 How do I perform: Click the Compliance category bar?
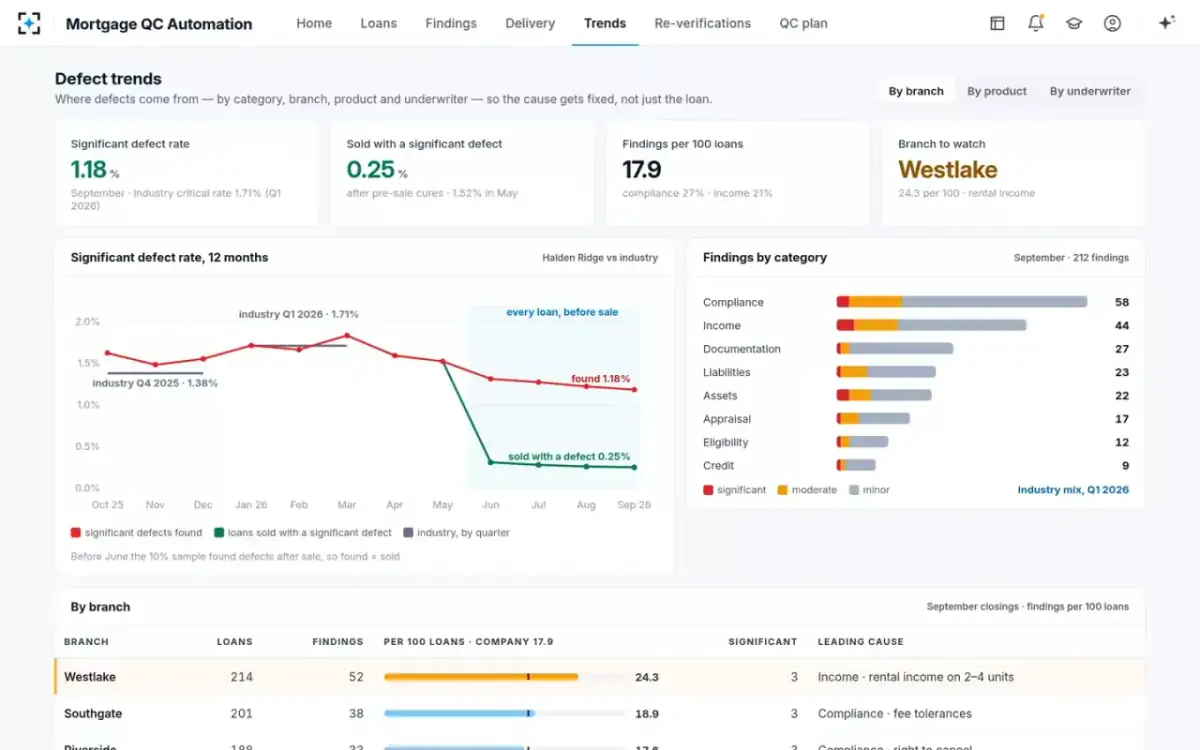click(x=962, y=302)
